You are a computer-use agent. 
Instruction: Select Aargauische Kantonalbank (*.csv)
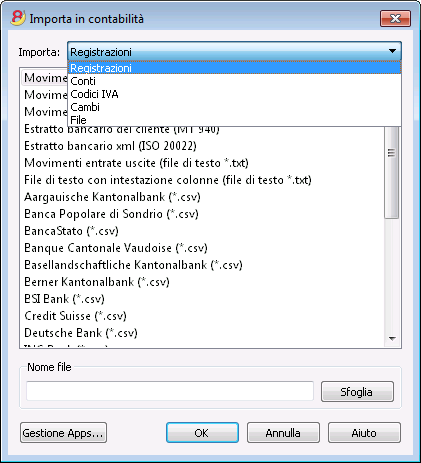tap(112, 197)
